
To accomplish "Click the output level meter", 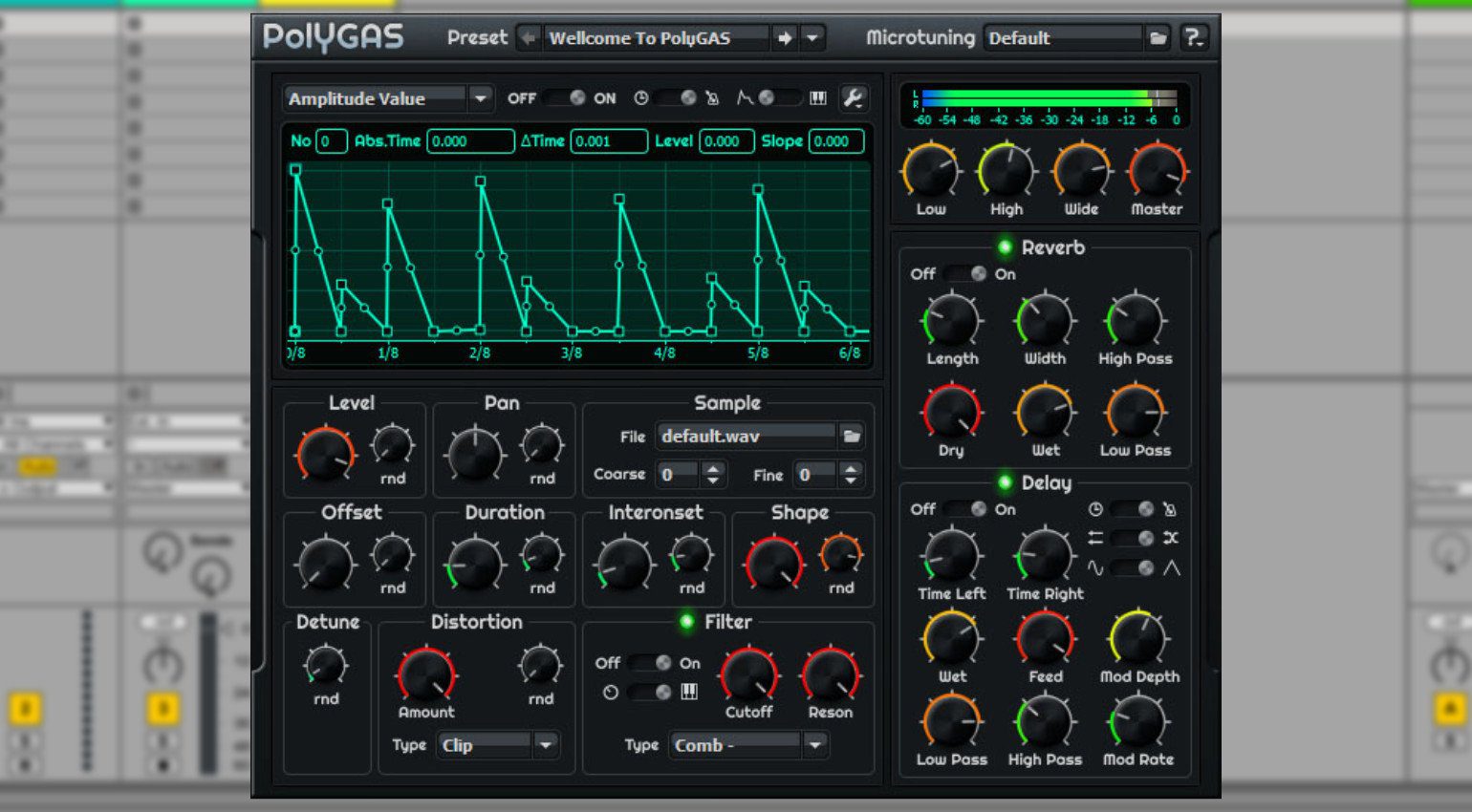I will [x=1046, y=106].
